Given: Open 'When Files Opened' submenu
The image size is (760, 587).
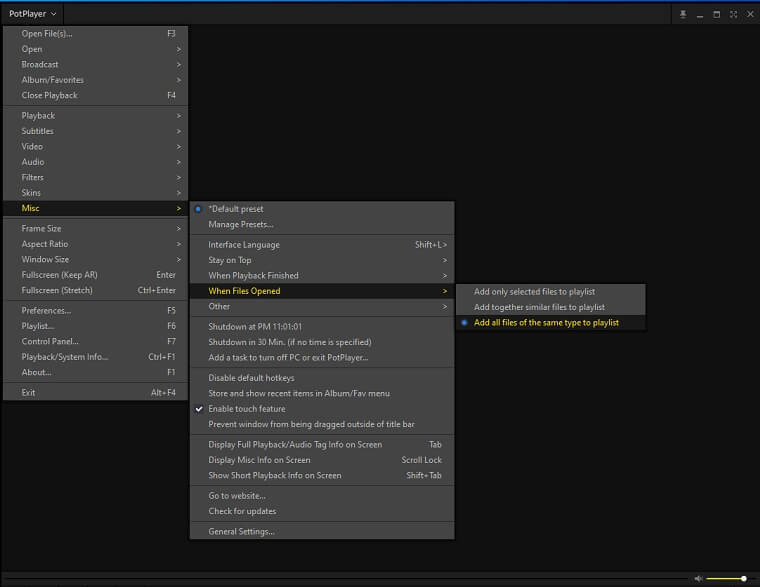Looking at the screenshot, I should tap(322, 291).
